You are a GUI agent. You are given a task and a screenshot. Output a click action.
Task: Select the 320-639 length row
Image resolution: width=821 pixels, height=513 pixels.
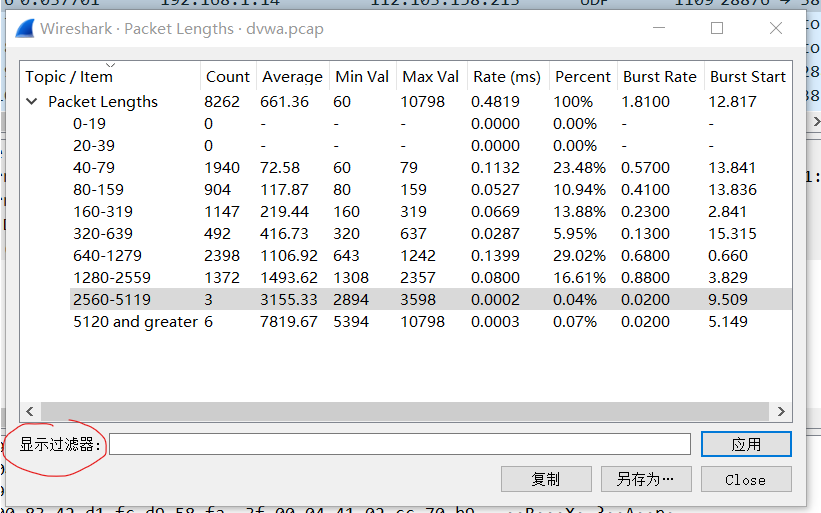pos(430,233)
